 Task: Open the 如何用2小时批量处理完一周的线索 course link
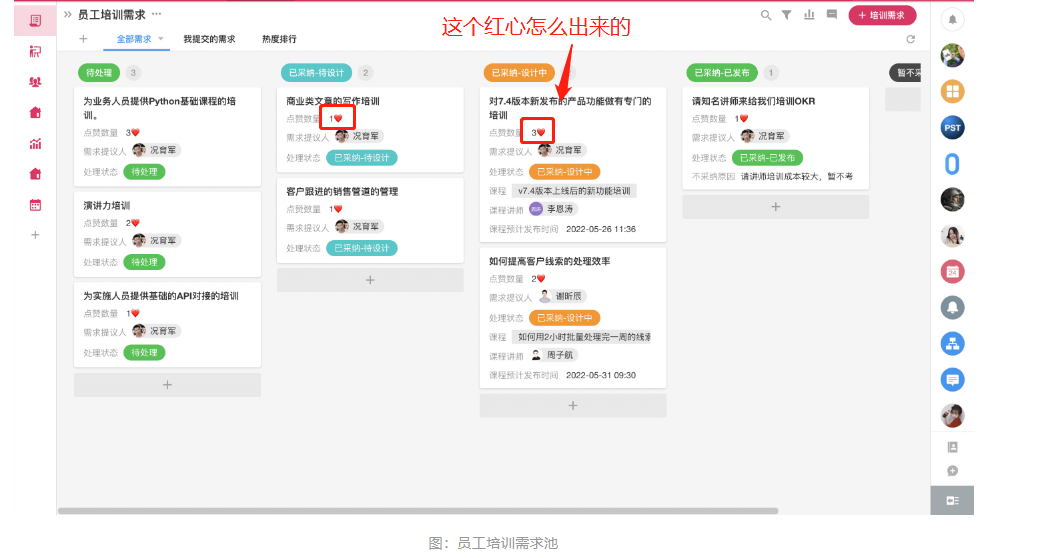click(x=582, y=337)
